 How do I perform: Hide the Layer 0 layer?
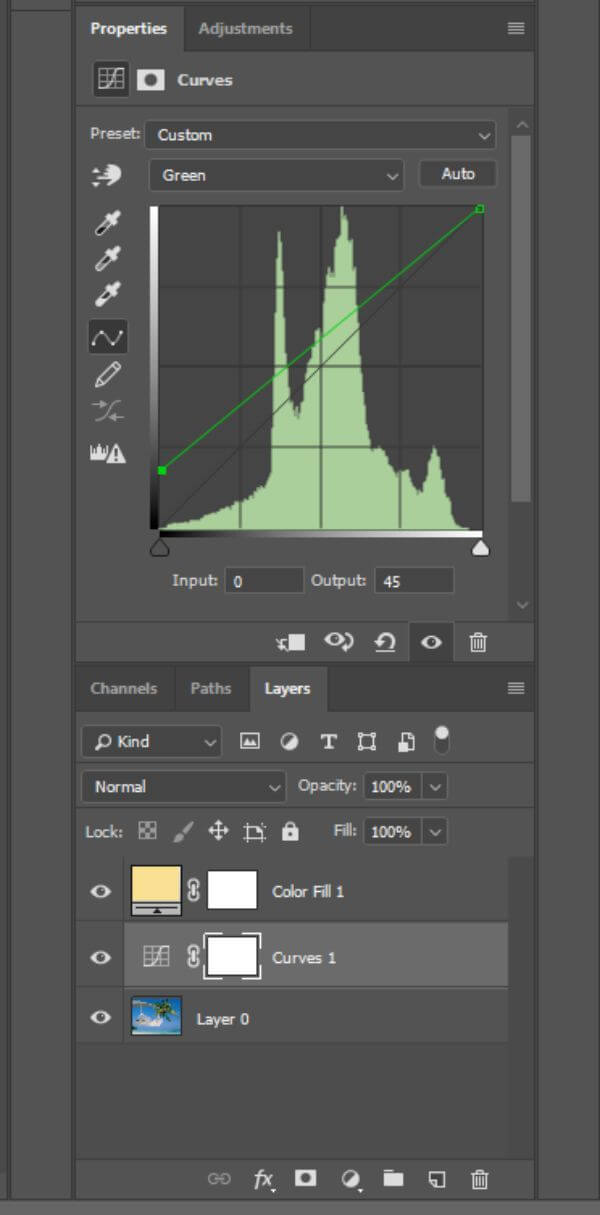[100, 1018]
